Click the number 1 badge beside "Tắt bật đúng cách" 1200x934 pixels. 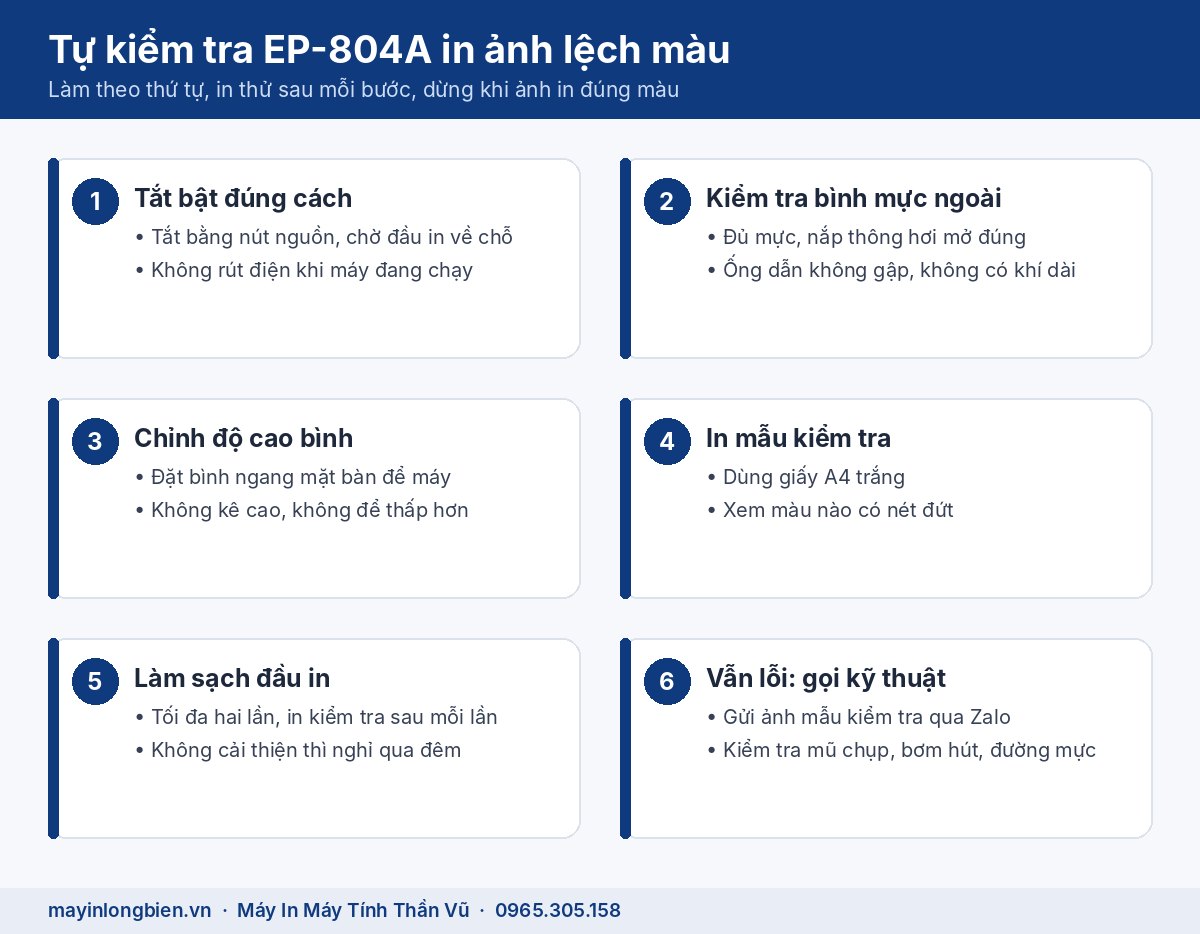[95, 201]
